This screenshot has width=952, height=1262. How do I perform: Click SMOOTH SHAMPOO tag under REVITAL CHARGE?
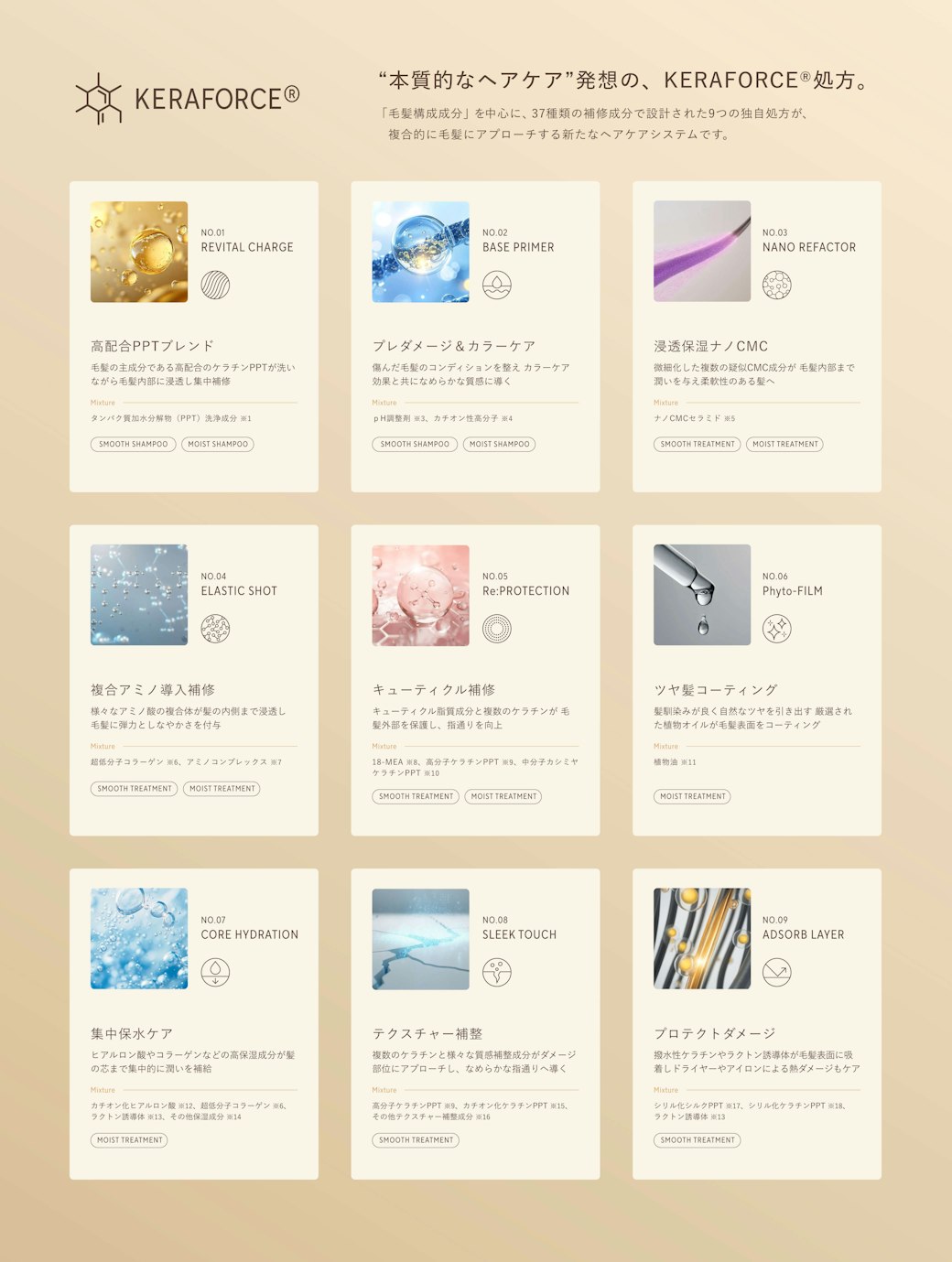[134, 444]
